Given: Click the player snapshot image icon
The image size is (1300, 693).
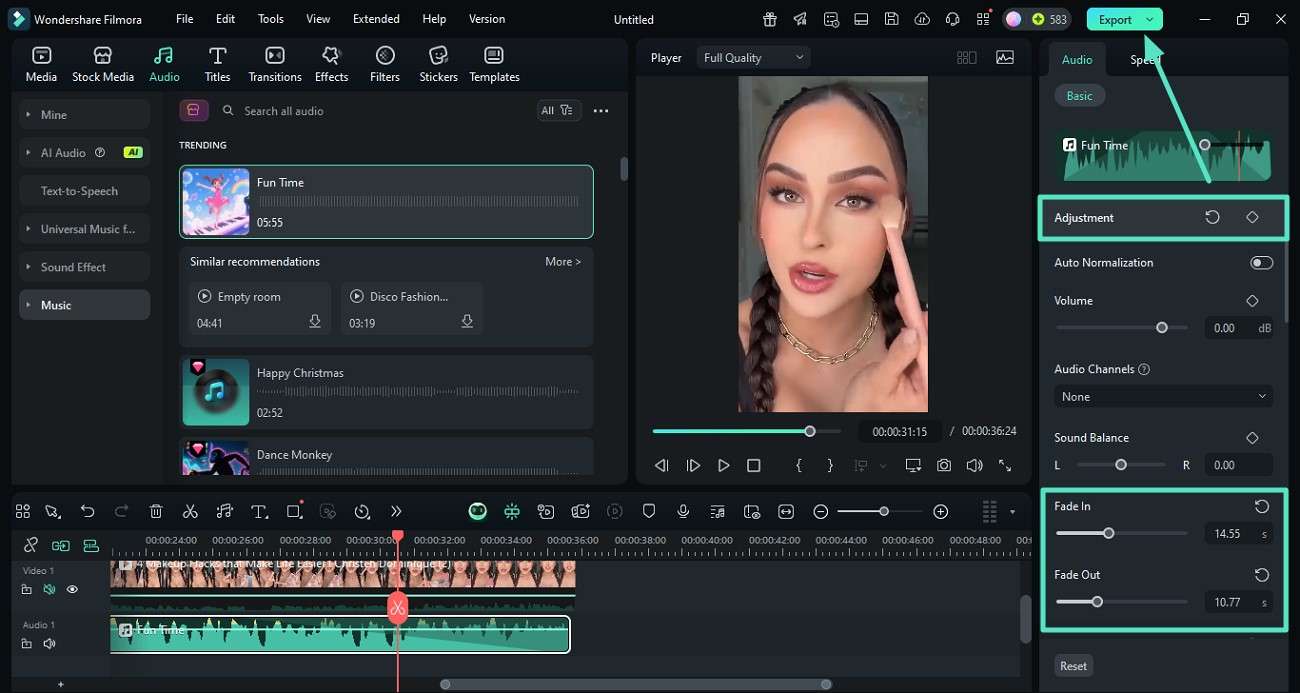Looking at the screenshot, I should tap(1005, 58).
